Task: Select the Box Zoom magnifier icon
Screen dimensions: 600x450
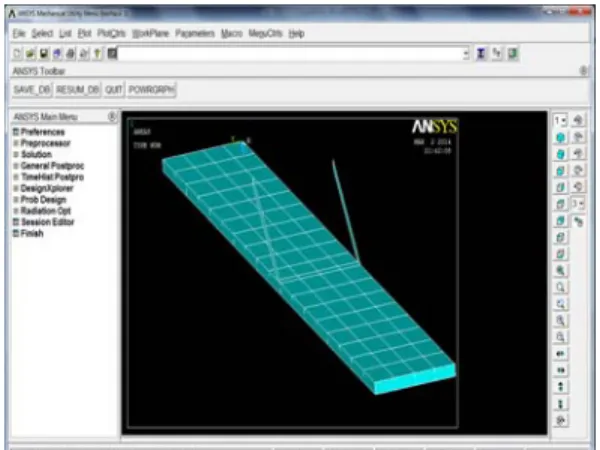Action: 560,287
